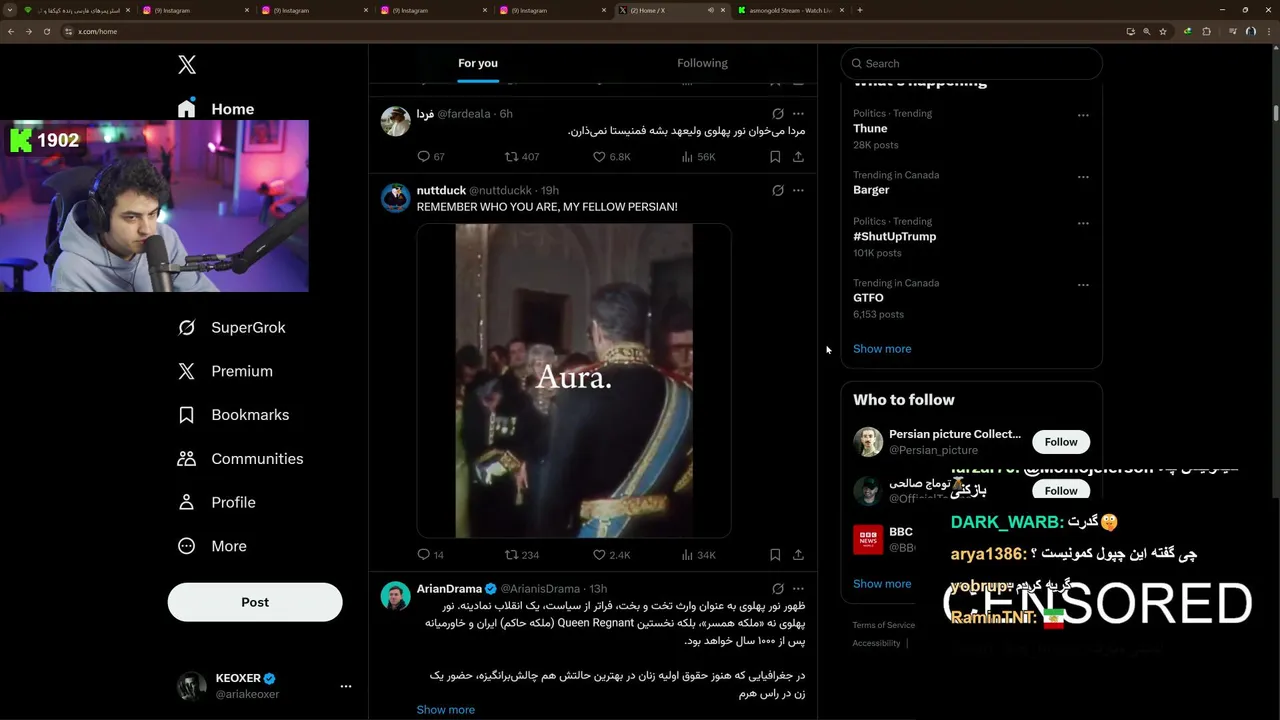Screen dimensions: 1280x720
Task: View analytics of fardeala post 56K
Action: (698, 157)
